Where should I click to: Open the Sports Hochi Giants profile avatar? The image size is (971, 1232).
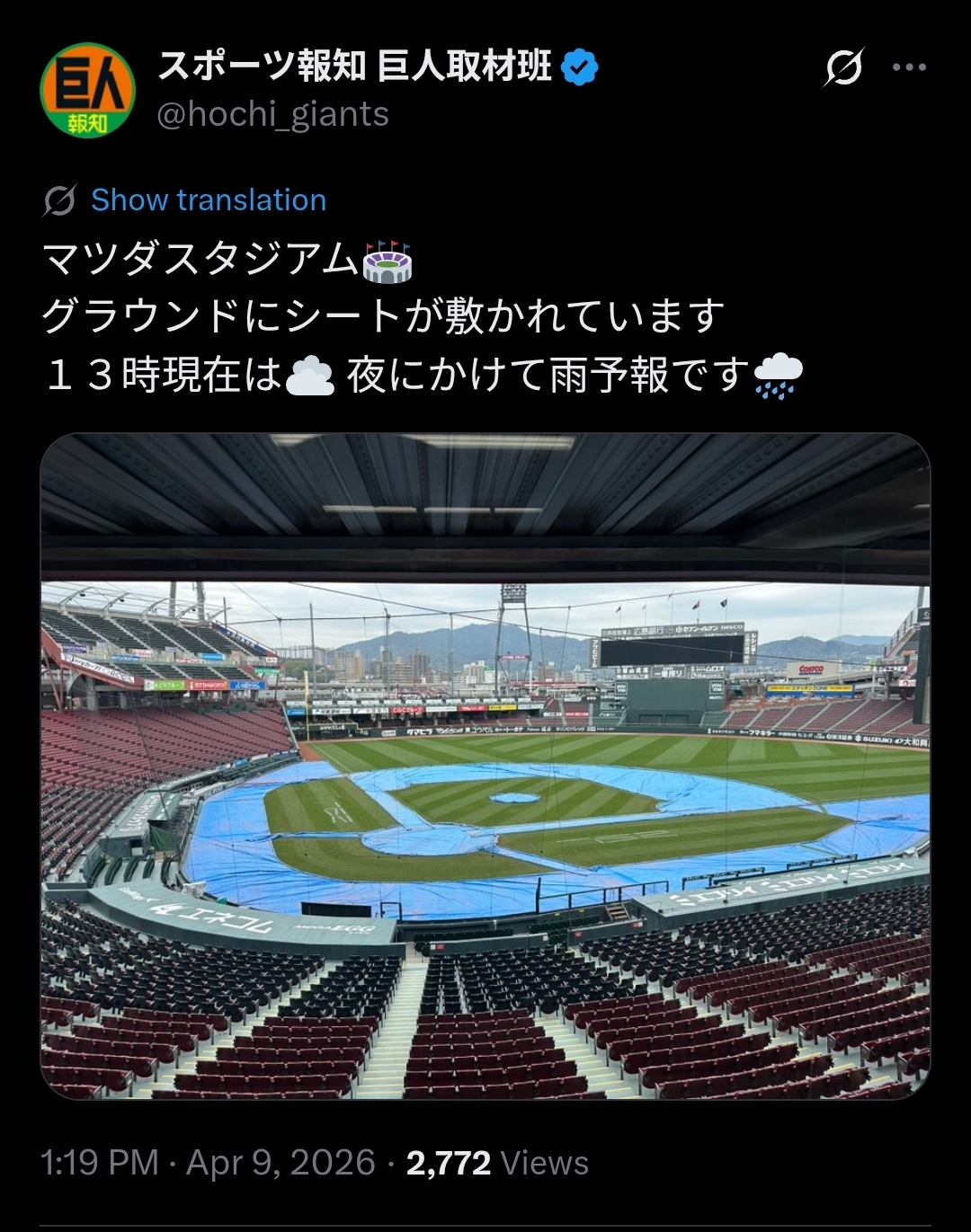(x=87, y=90)
